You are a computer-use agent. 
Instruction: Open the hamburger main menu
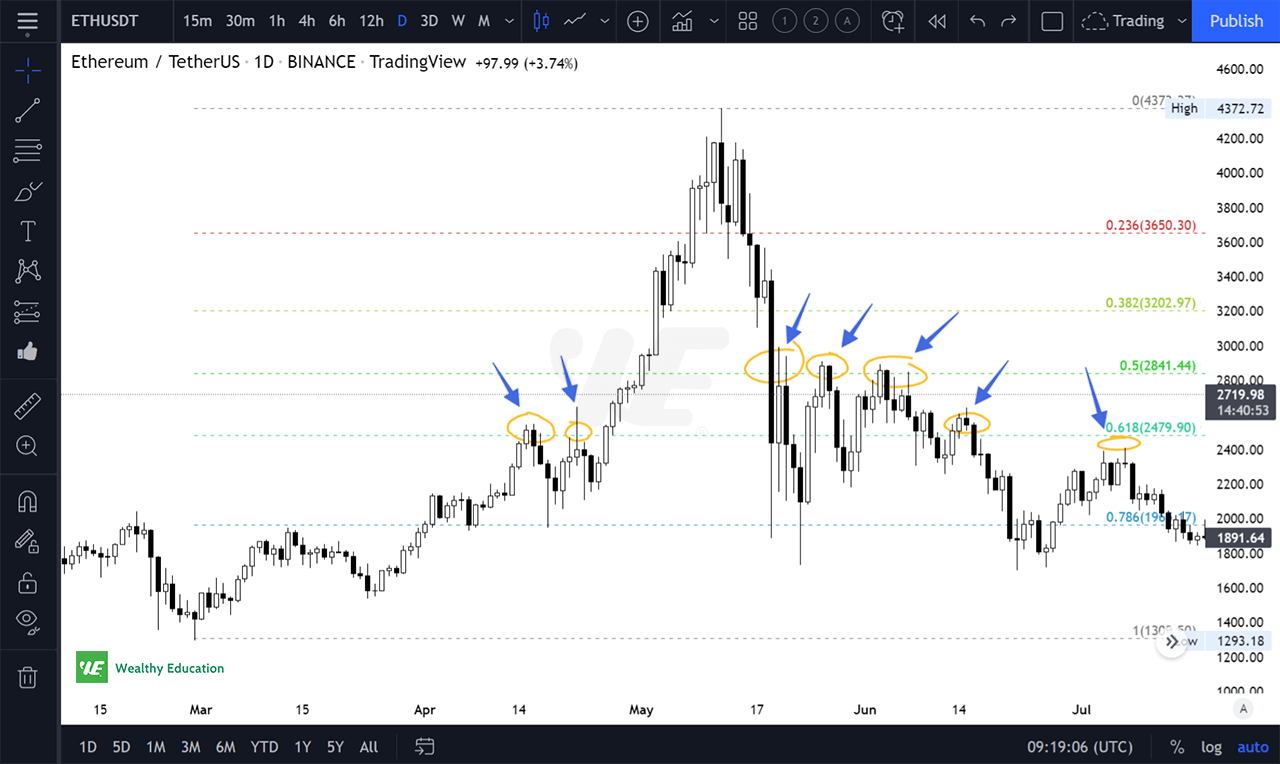(x=27, y=21)
